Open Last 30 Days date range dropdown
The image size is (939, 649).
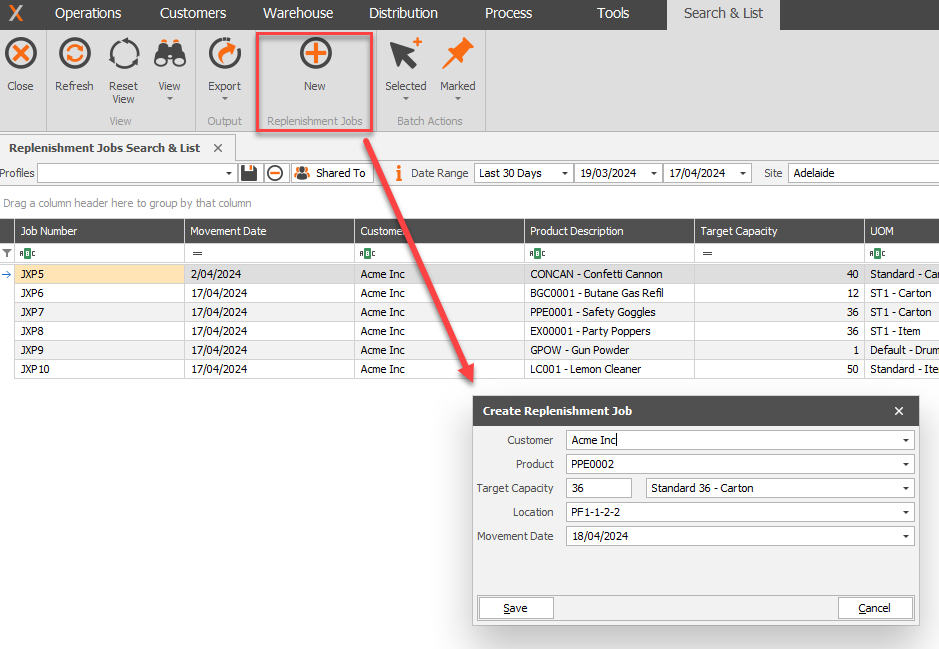click(564, 173)
